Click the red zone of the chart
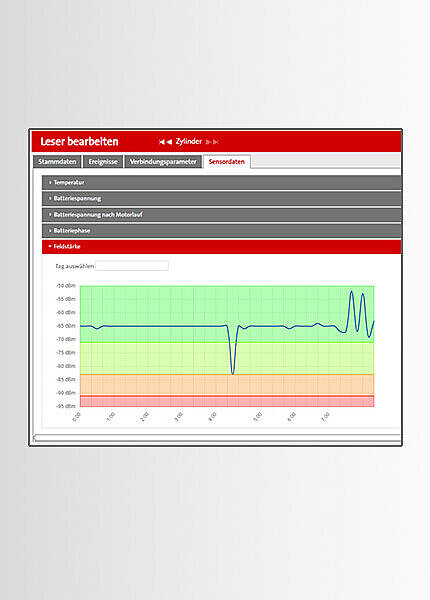Viewport: 430px width, 600px height. pyautogui.click(x=227, y=401)
